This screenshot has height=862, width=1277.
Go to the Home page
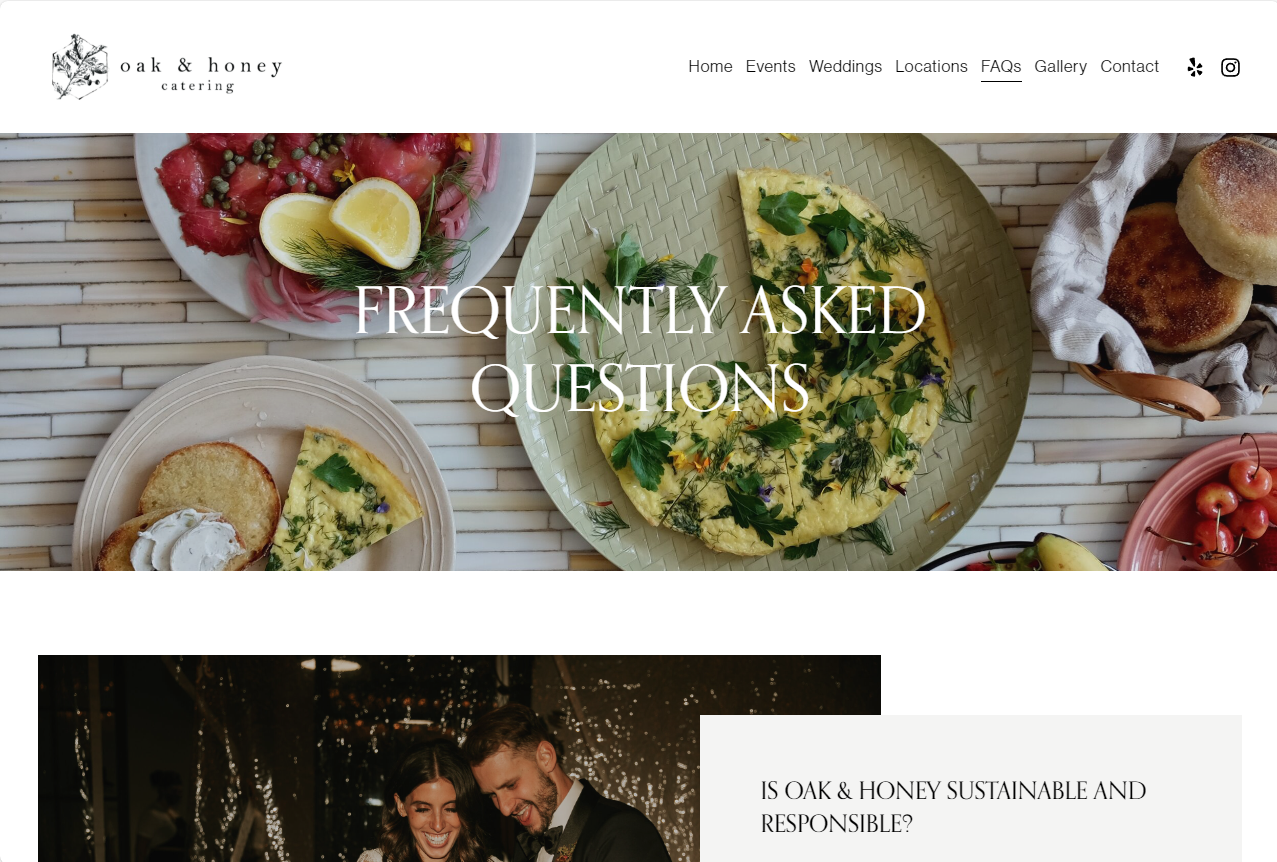[x=710, y=66]
